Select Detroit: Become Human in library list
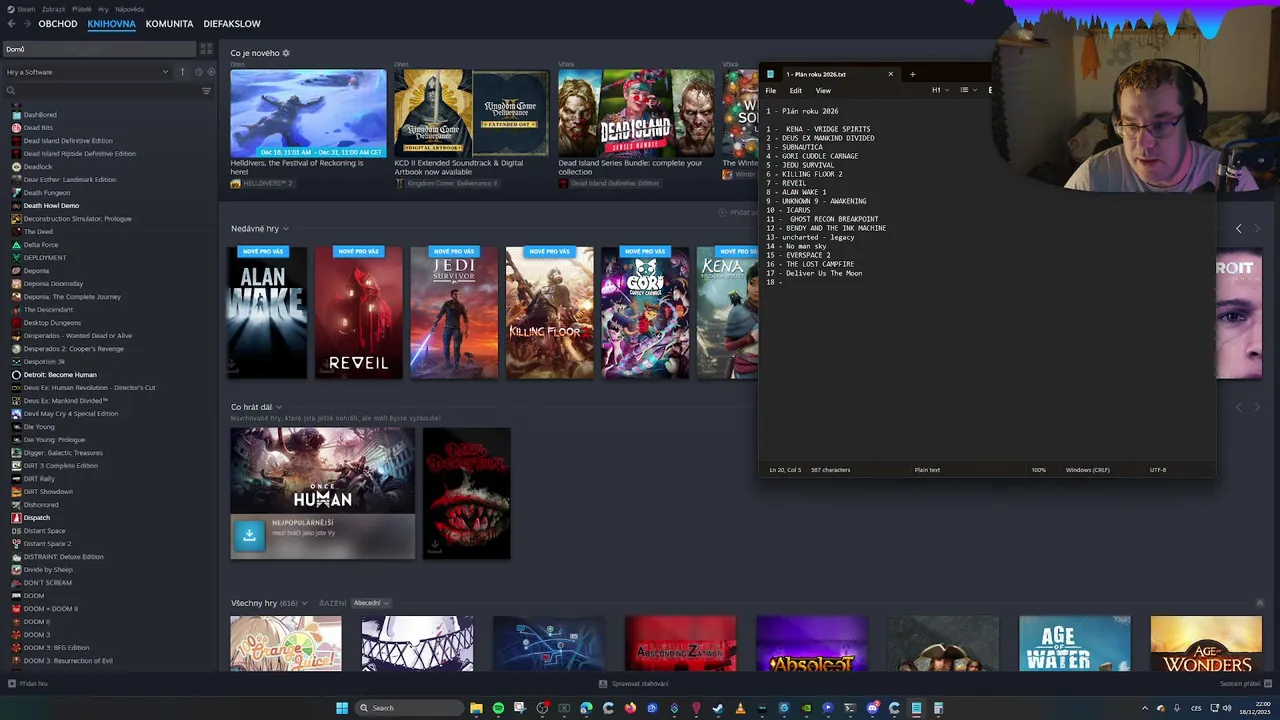1280x720 pixels. coord(60,375)
